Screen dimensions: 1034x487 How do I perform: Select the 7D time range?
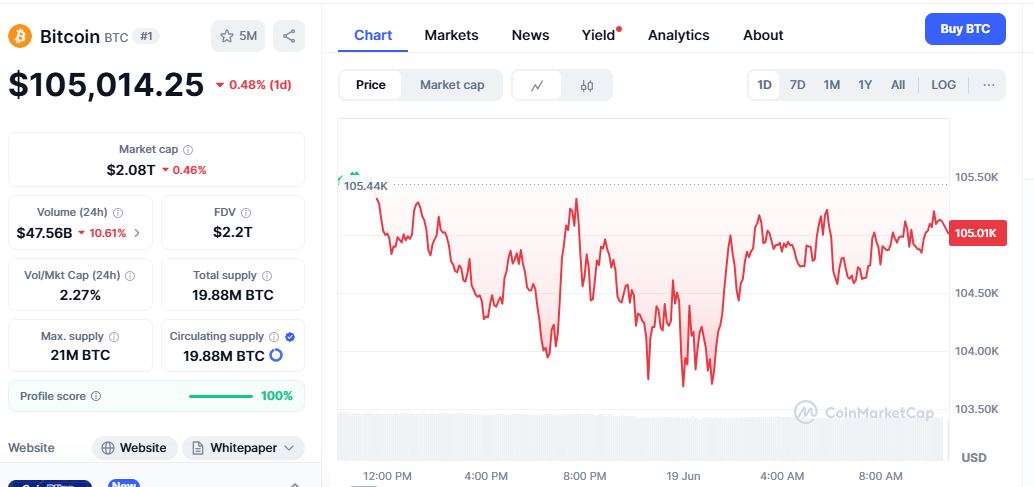[x=797, y=85]
